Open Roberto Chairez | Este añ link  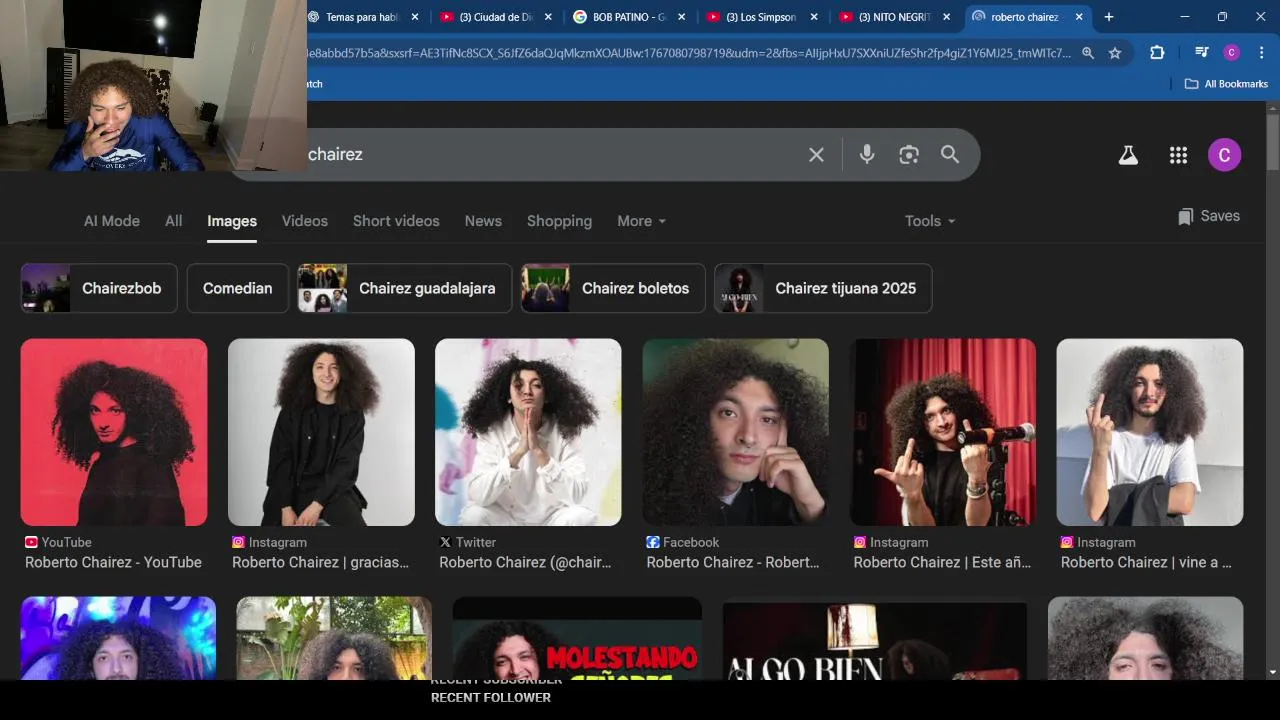942,562
